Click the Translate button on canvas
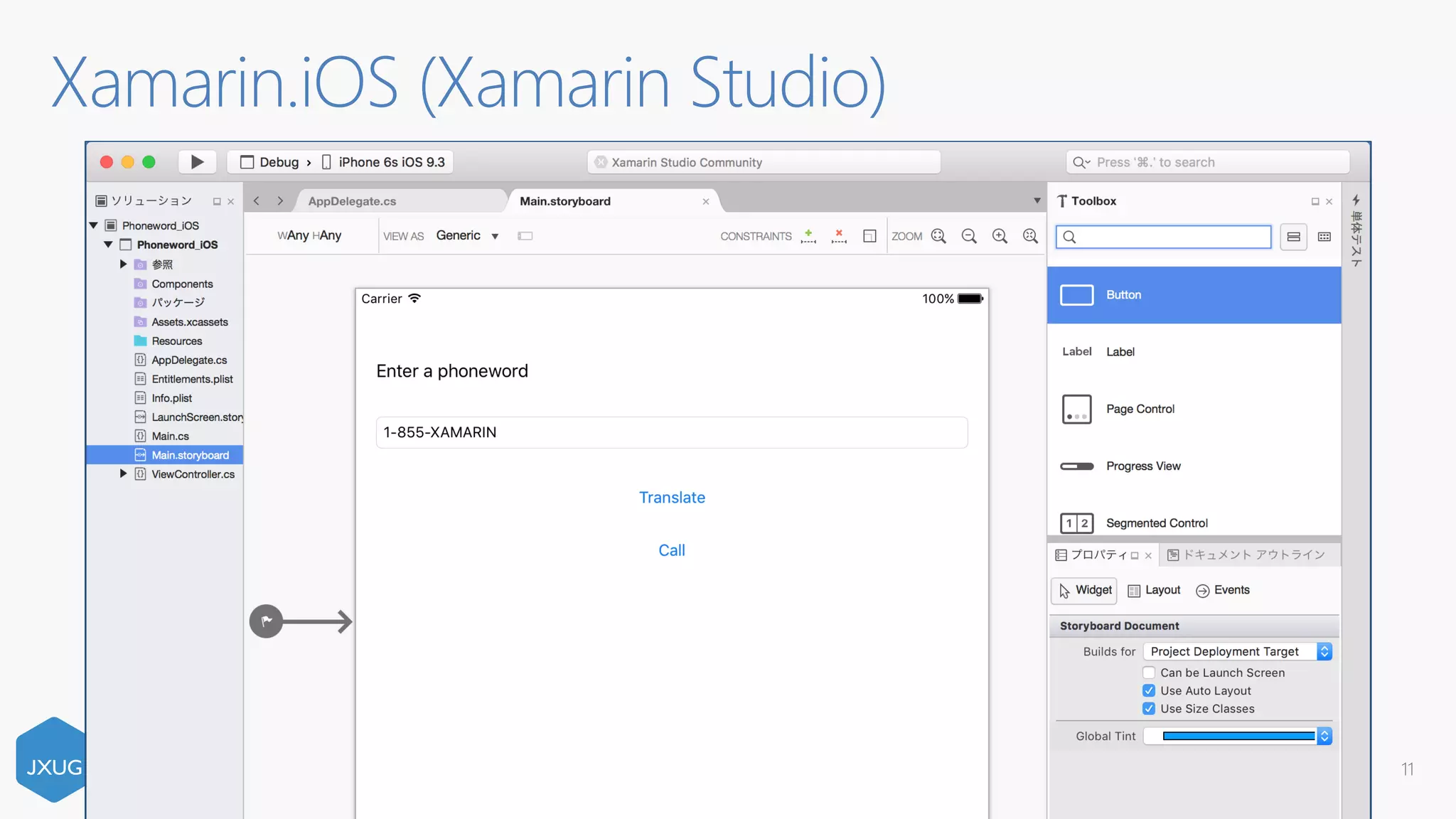This screenshot has height=819, width=1456. click(672, 498)
